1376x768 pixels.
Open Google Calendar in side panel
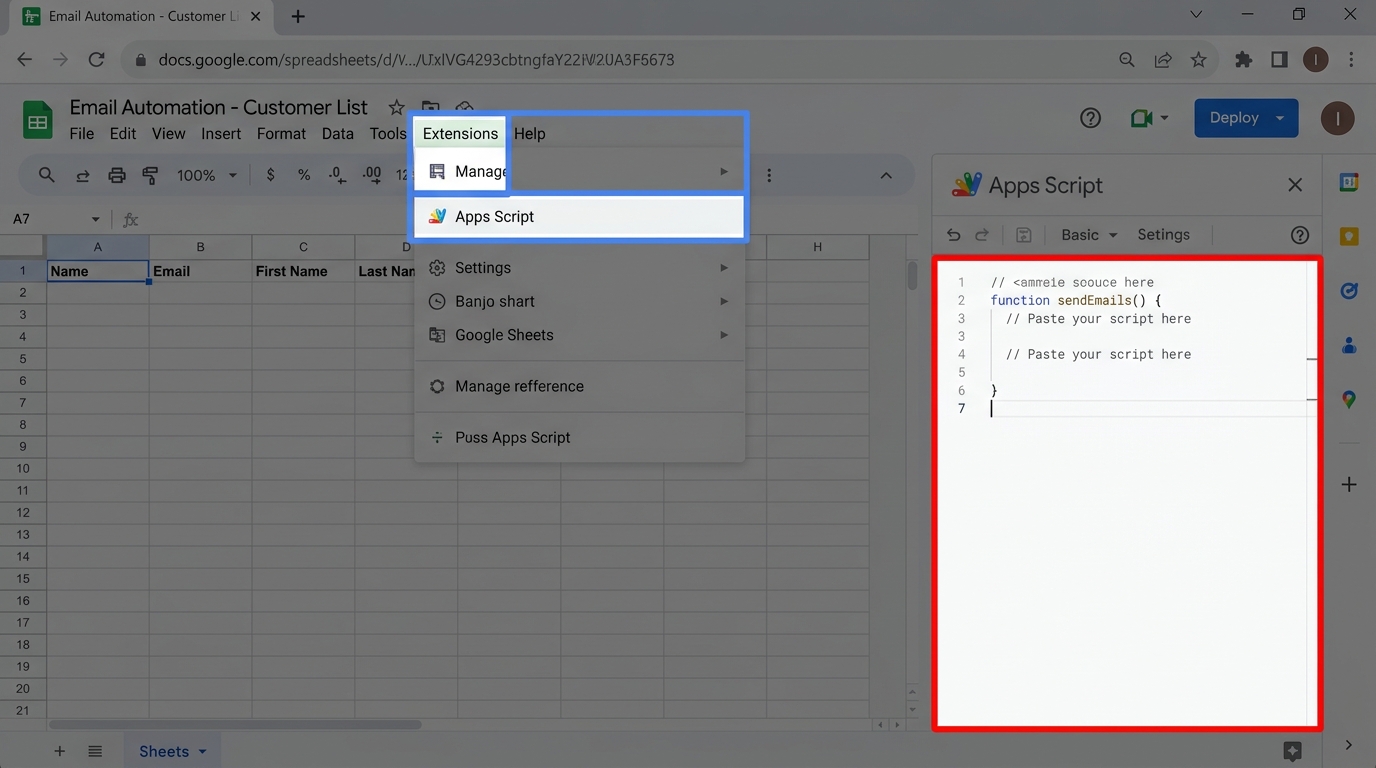pos(1348,182)
